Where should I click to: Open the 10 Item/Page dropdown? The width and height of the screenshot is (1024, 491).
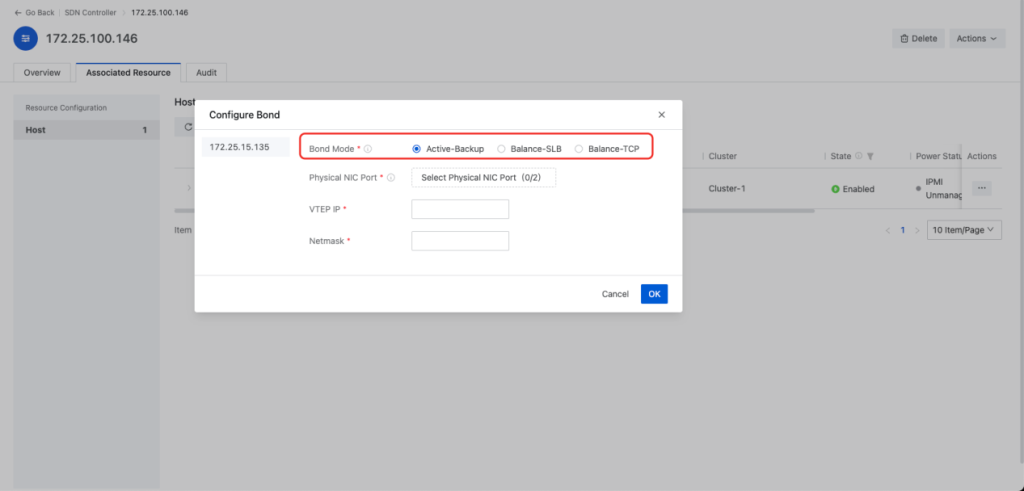click(x=963, y=230)
